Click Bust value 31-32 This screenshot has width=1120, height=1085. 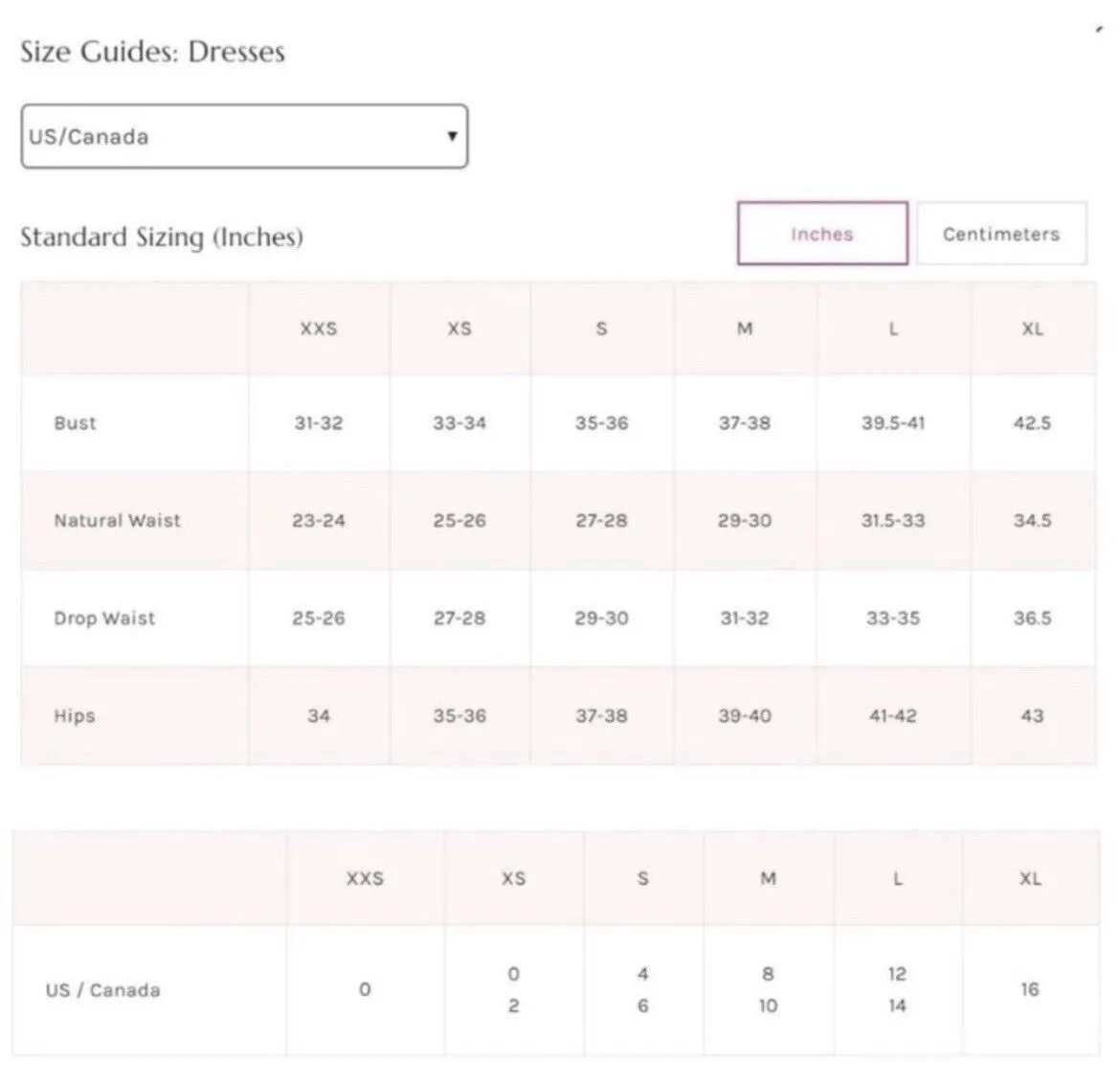click(319, 423)
